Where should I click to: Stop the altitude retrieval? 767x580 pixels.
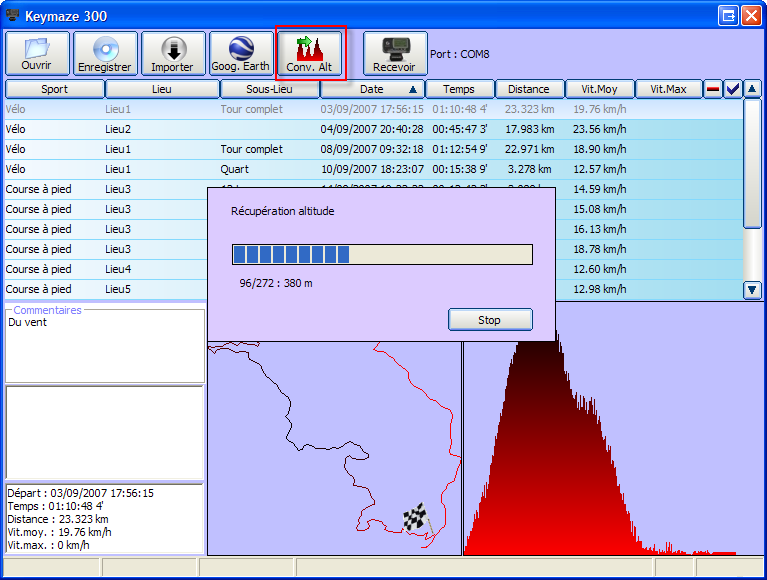pos(490,320)
